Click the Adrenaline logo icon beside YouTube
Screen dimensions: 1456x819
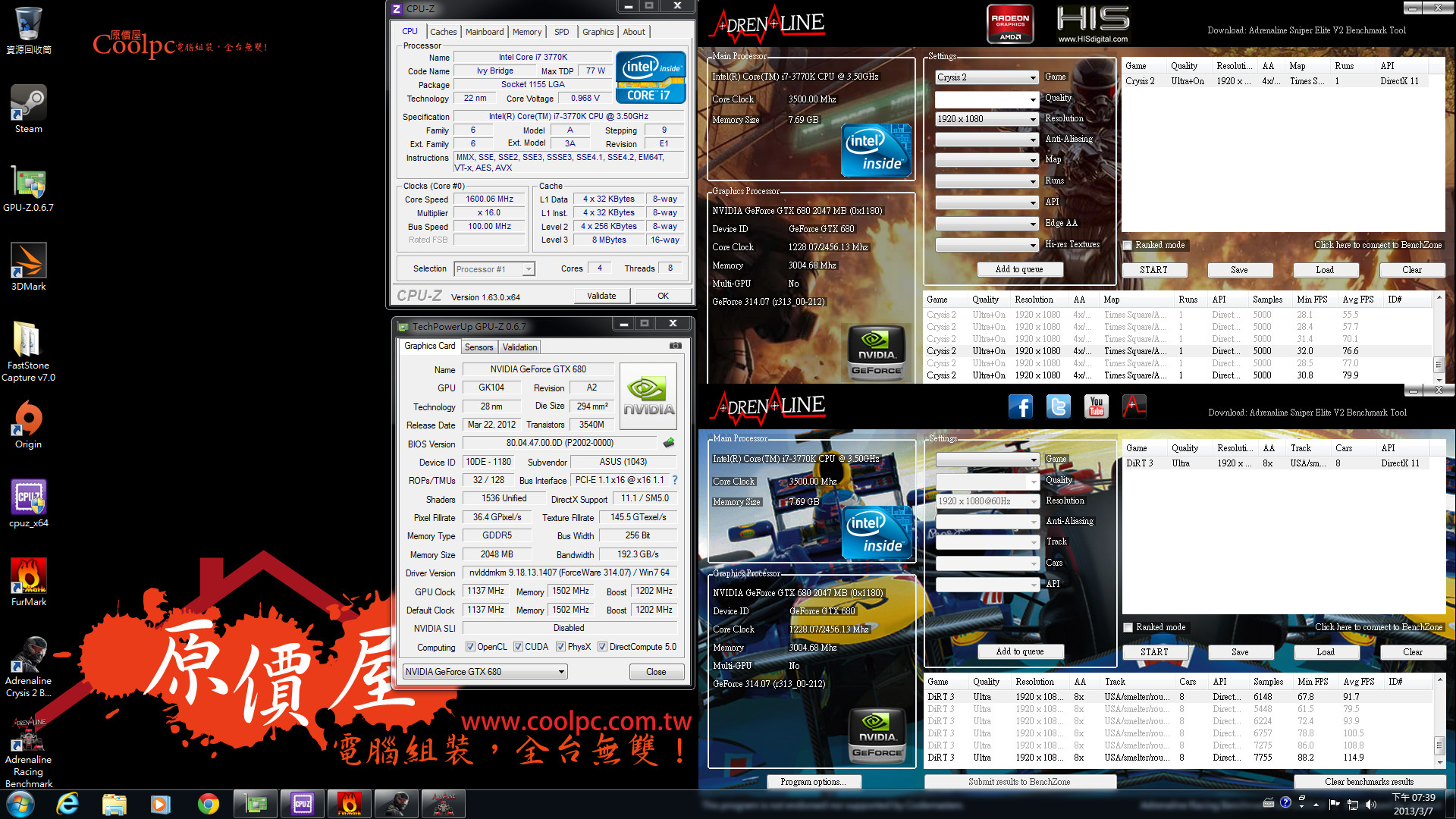tap(1134, 407)
